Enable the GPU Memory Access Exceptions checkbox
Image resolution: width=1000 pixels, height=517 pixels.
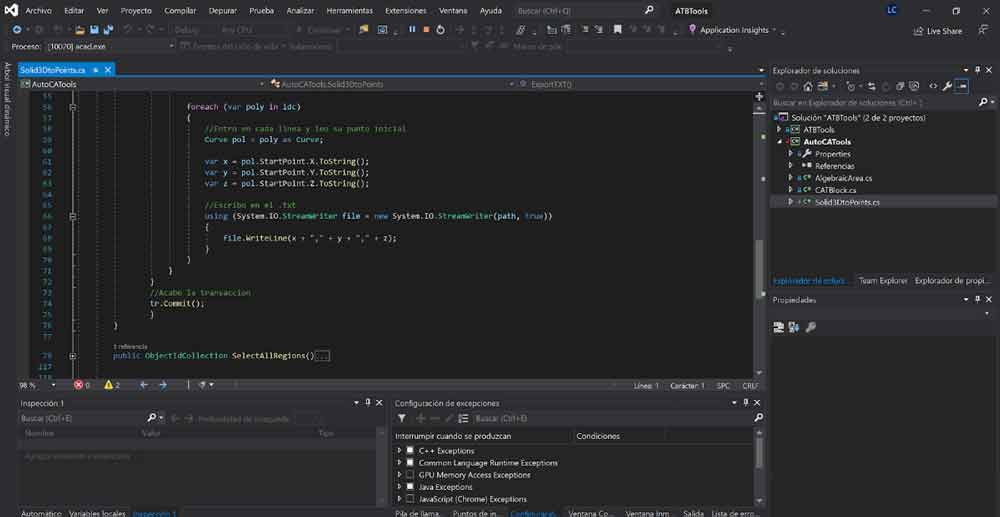[410, 475]
